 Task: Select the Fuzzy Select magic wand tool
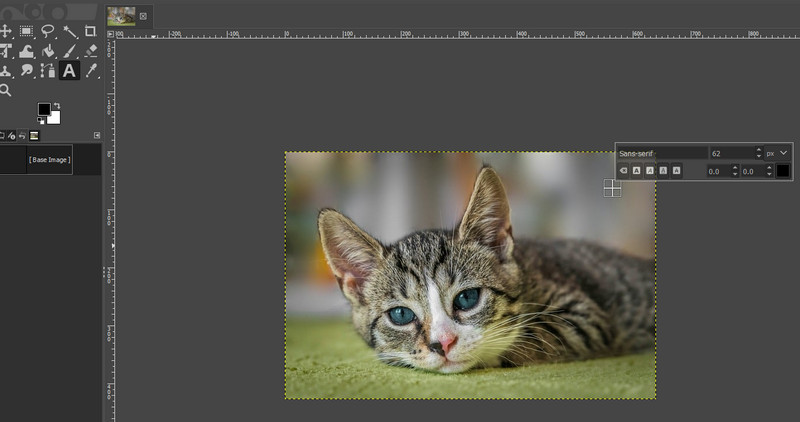tap(69, 31)
